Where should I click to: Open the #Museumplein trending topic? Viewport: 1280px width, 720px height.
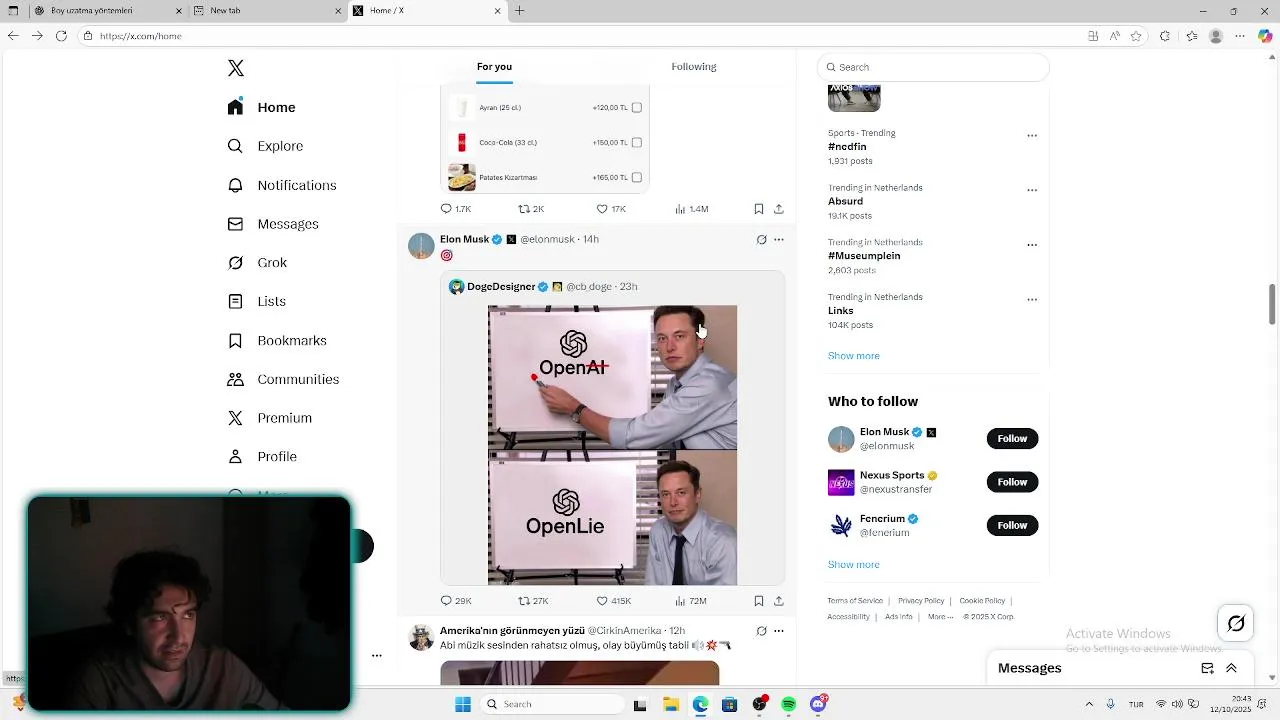coord(864,256)
